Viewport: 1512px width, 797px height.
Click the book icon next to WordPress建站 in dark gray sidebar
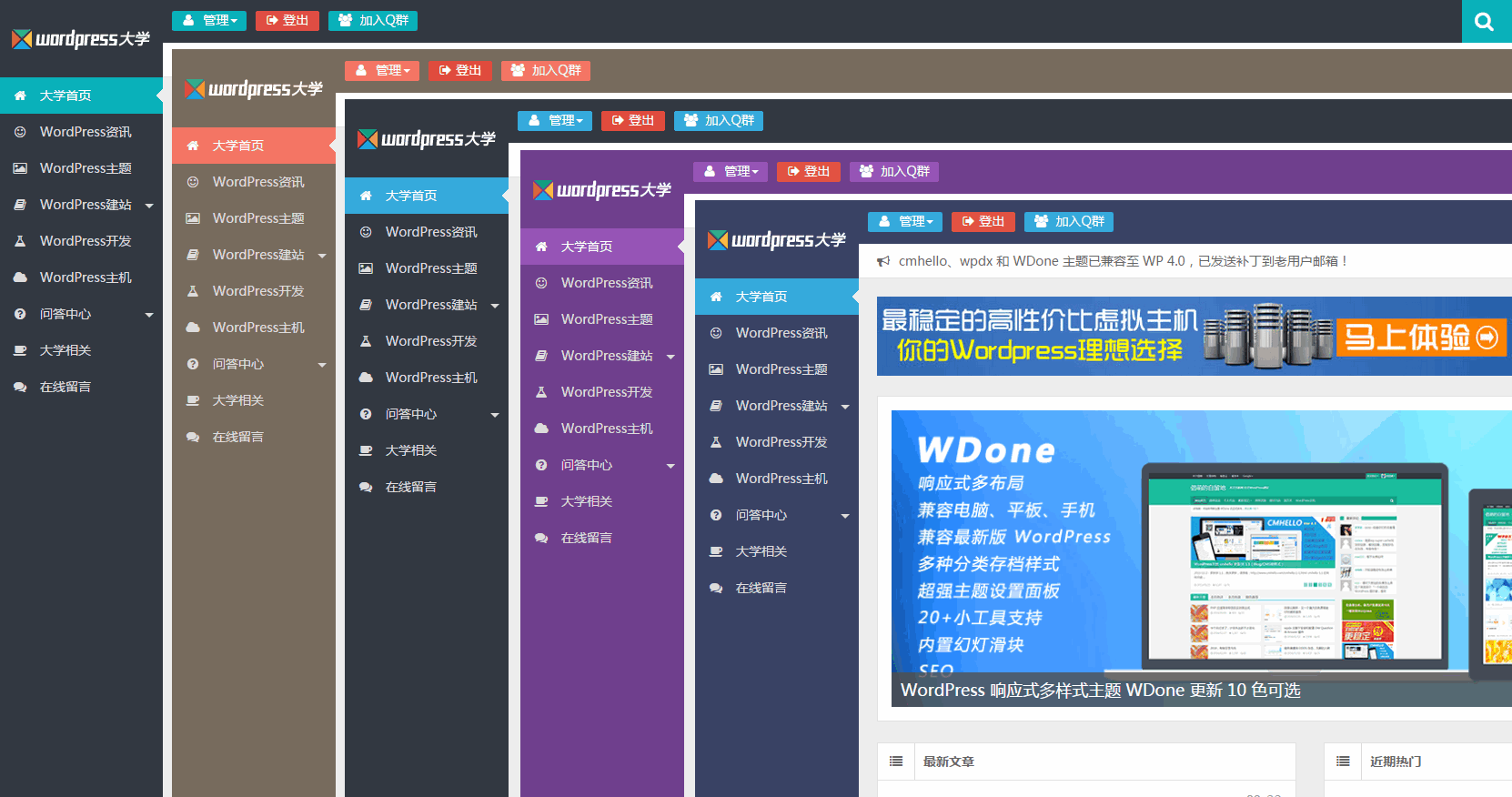point(20,205)
